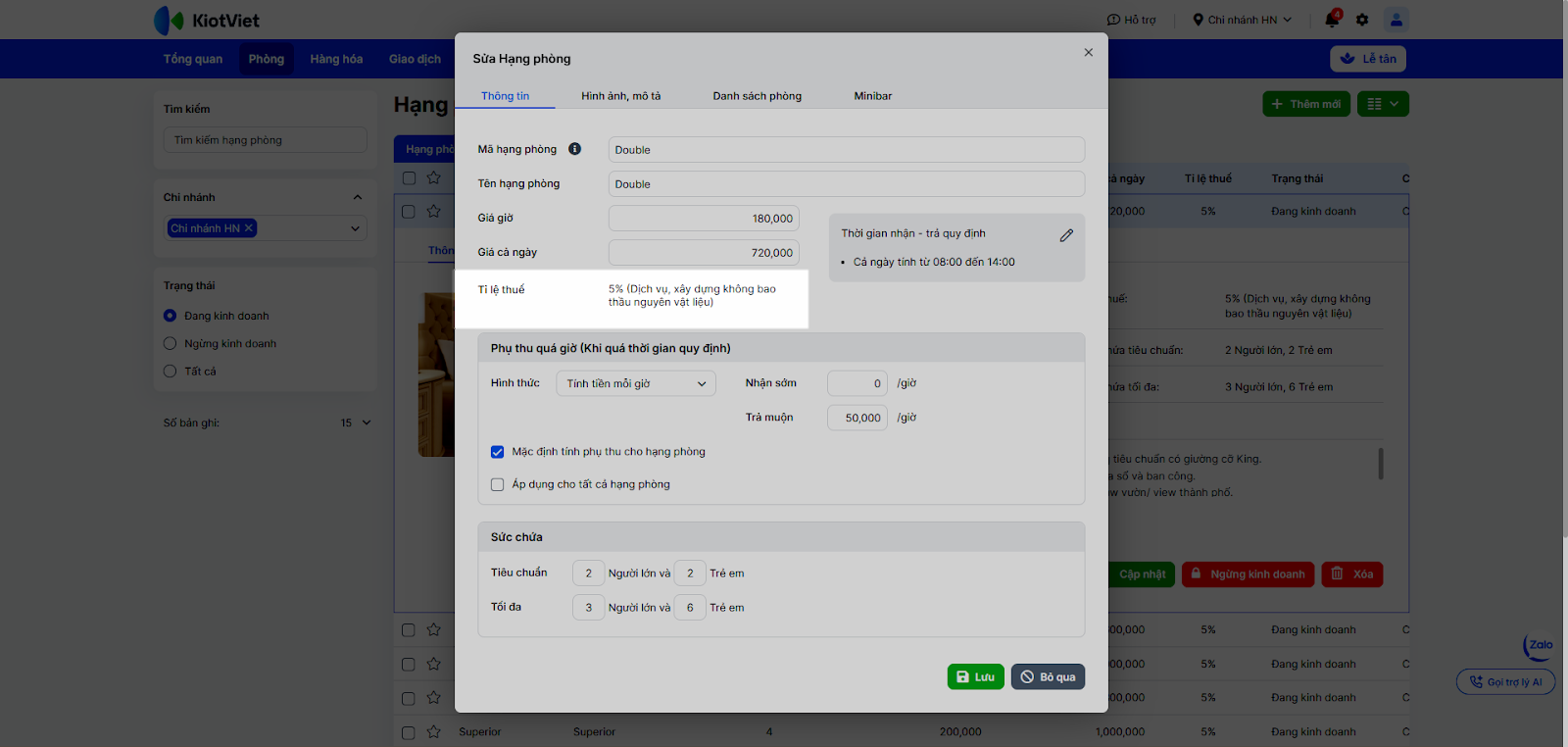Click the Tìm kiếm hạng phòng search box
This screenshot has height=747, width=1568.
[265, 140]
